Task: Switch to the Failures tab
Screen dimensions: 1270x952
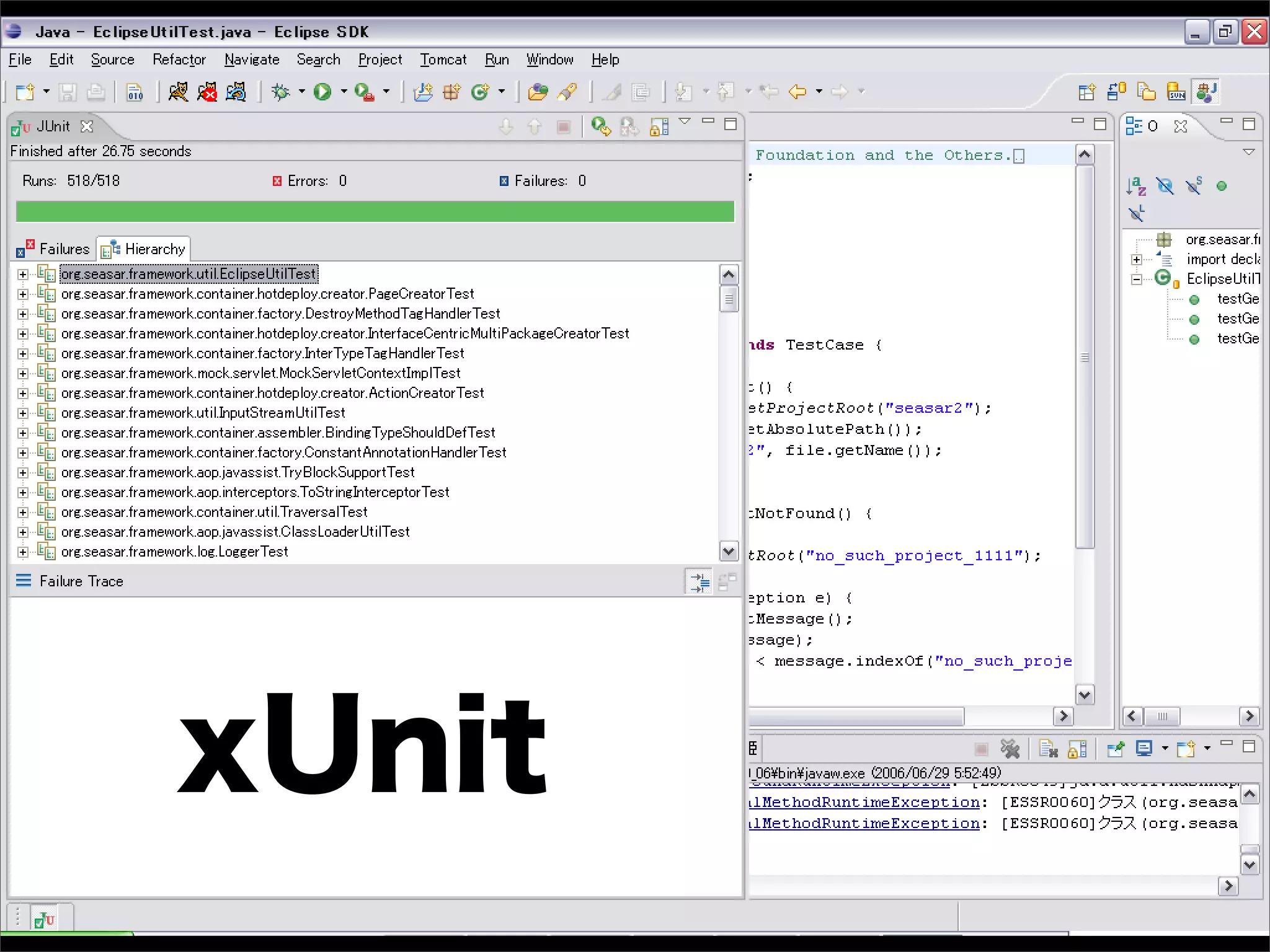Action: pyautogui.click(x=53, y=249)
